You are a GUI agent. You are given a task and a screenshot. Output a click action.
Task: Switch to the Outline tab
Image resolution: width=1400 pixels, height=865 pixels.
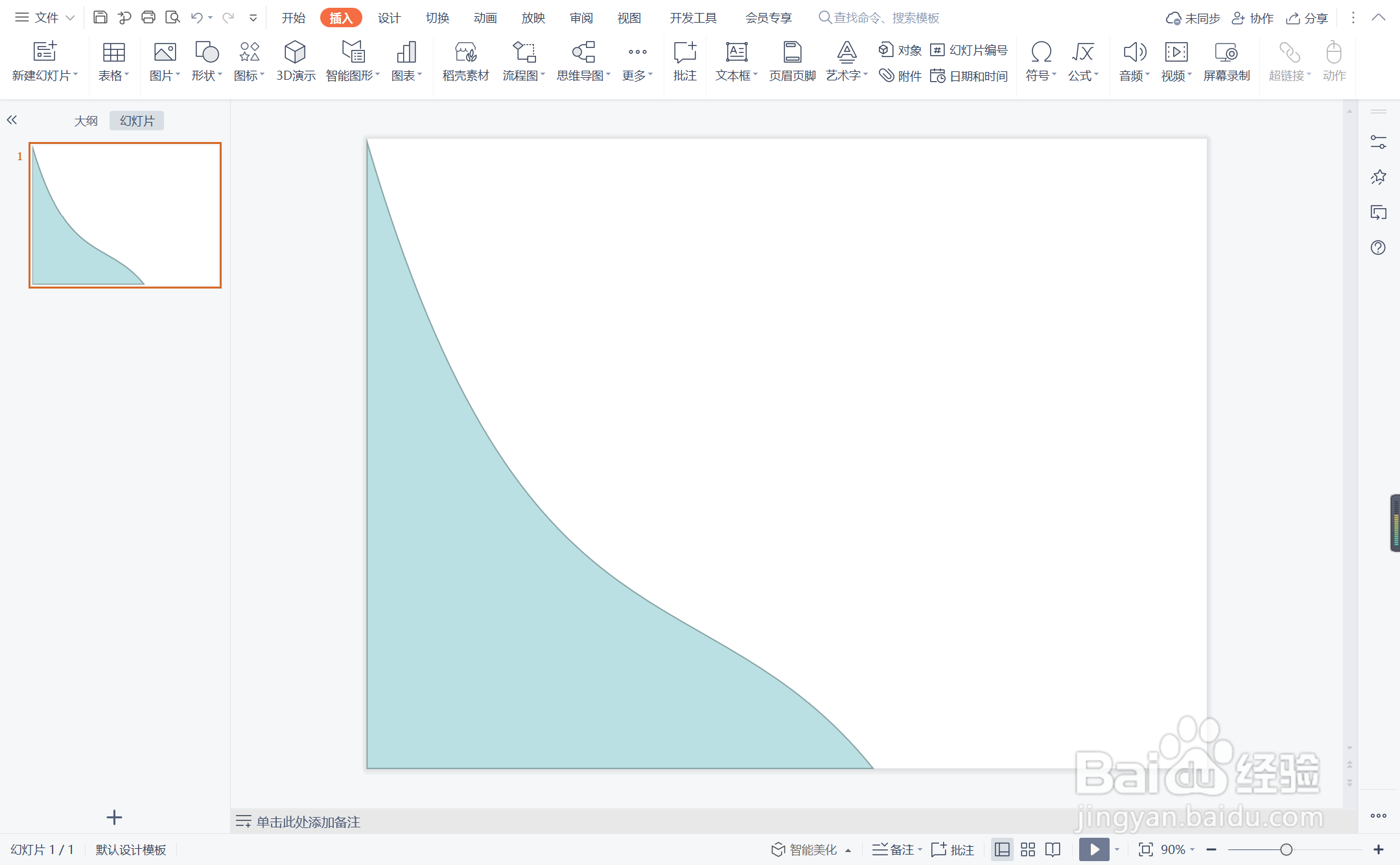(x=86, y=121)
